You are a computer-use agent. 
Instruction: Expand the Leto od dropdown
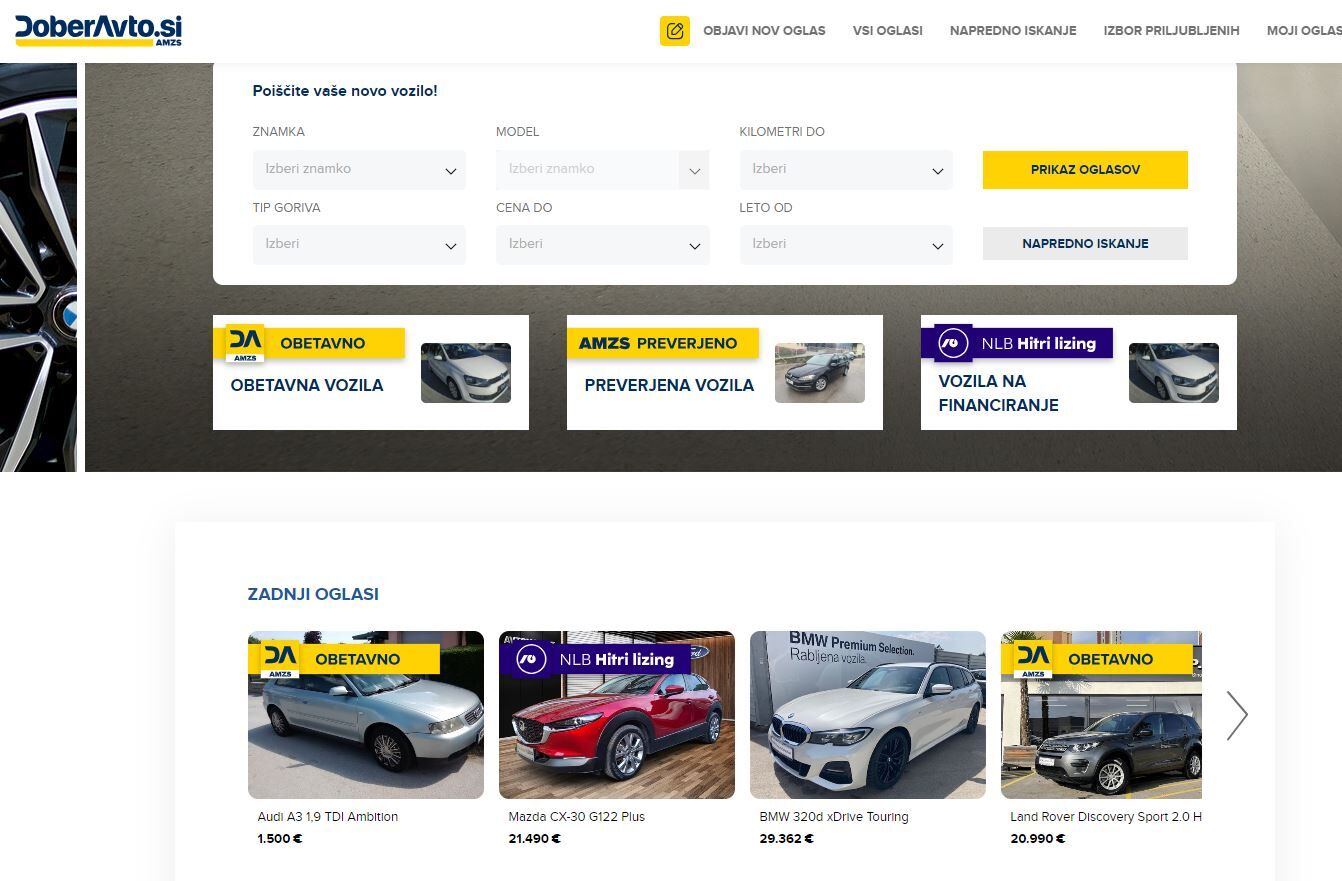click(846, 245)
